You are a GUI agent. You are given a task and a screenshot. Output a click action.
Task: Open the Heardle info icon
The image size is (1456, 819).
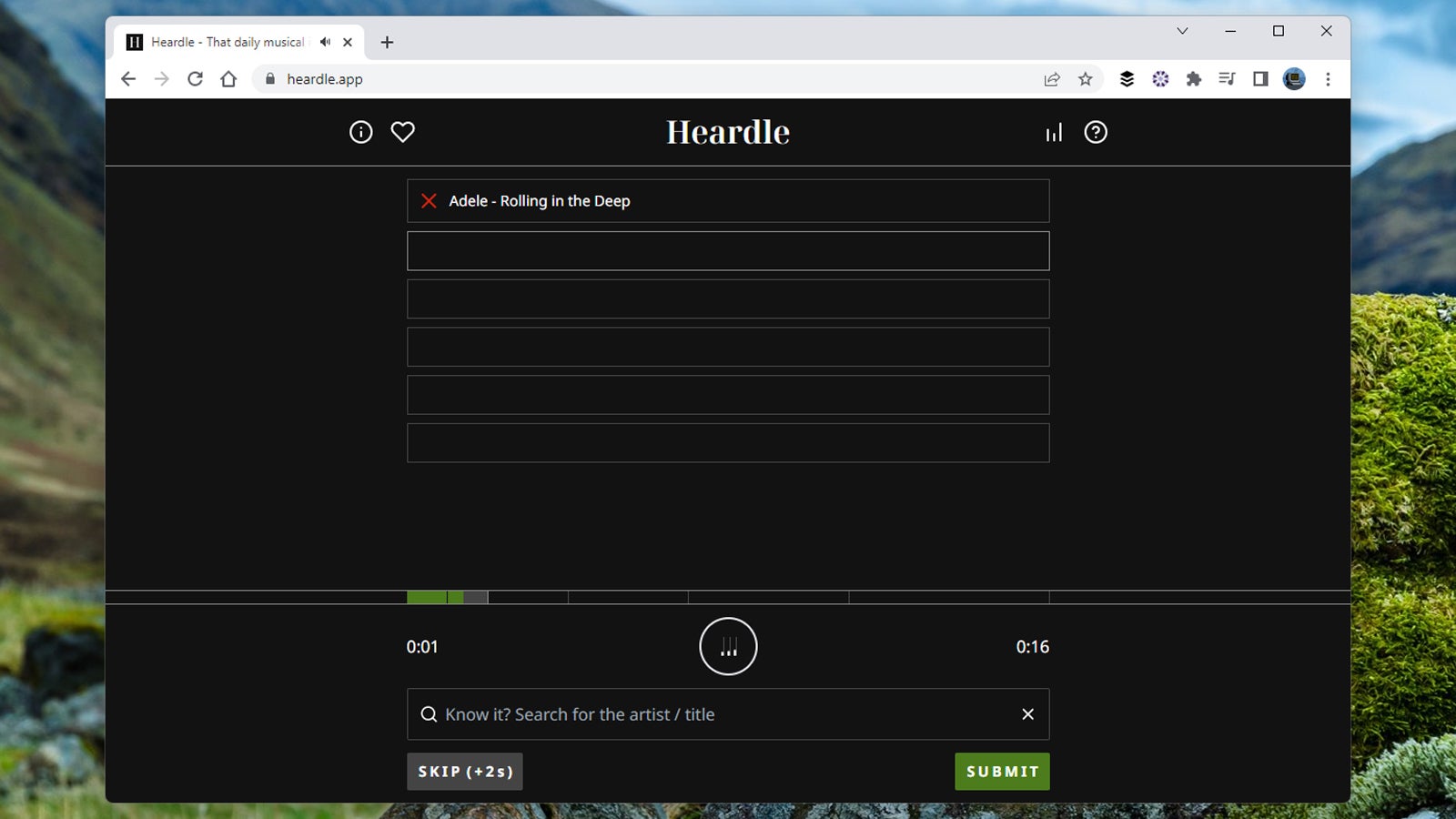360,132
